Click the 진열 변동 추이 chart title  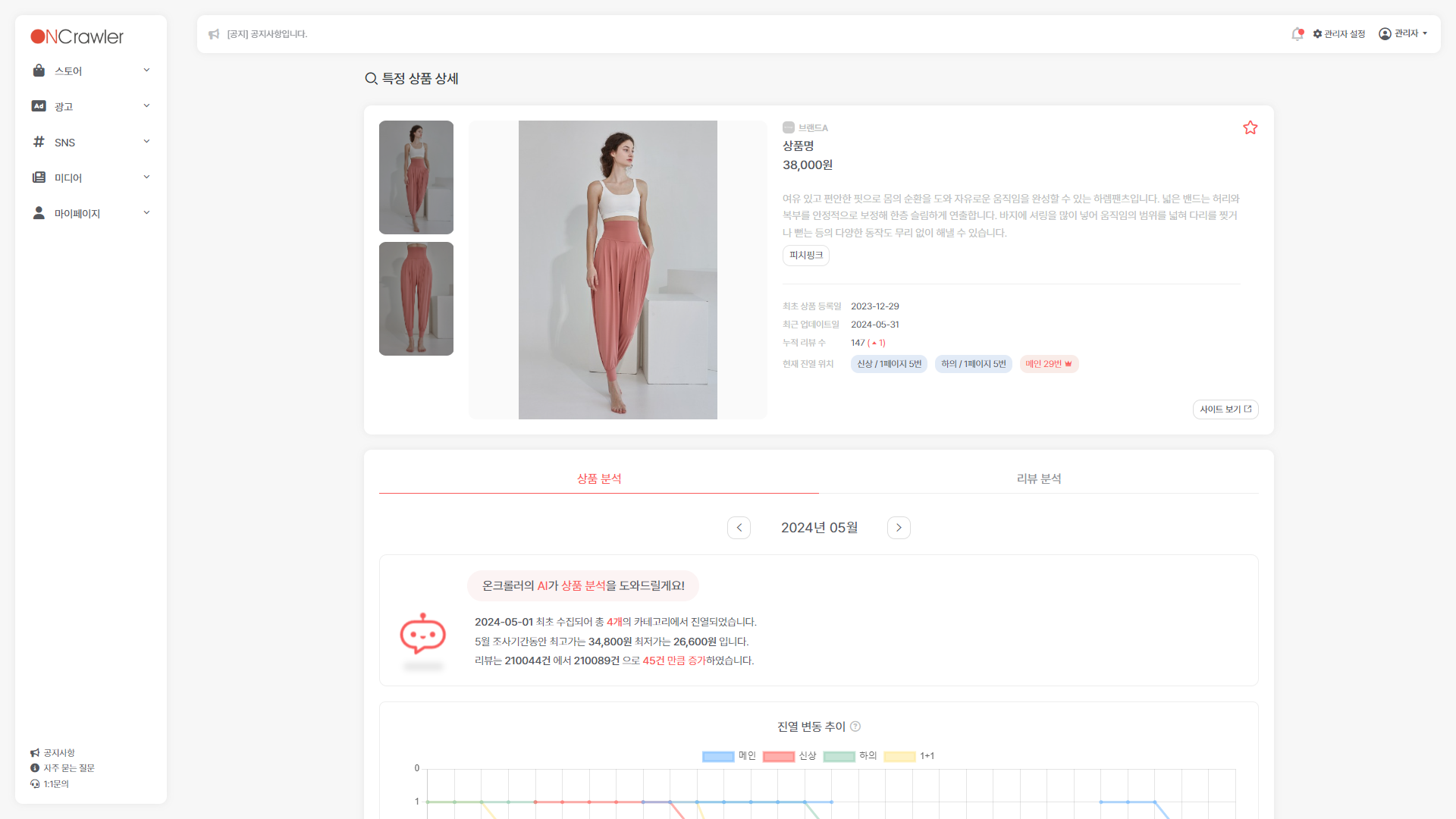(x=811, y=726)
